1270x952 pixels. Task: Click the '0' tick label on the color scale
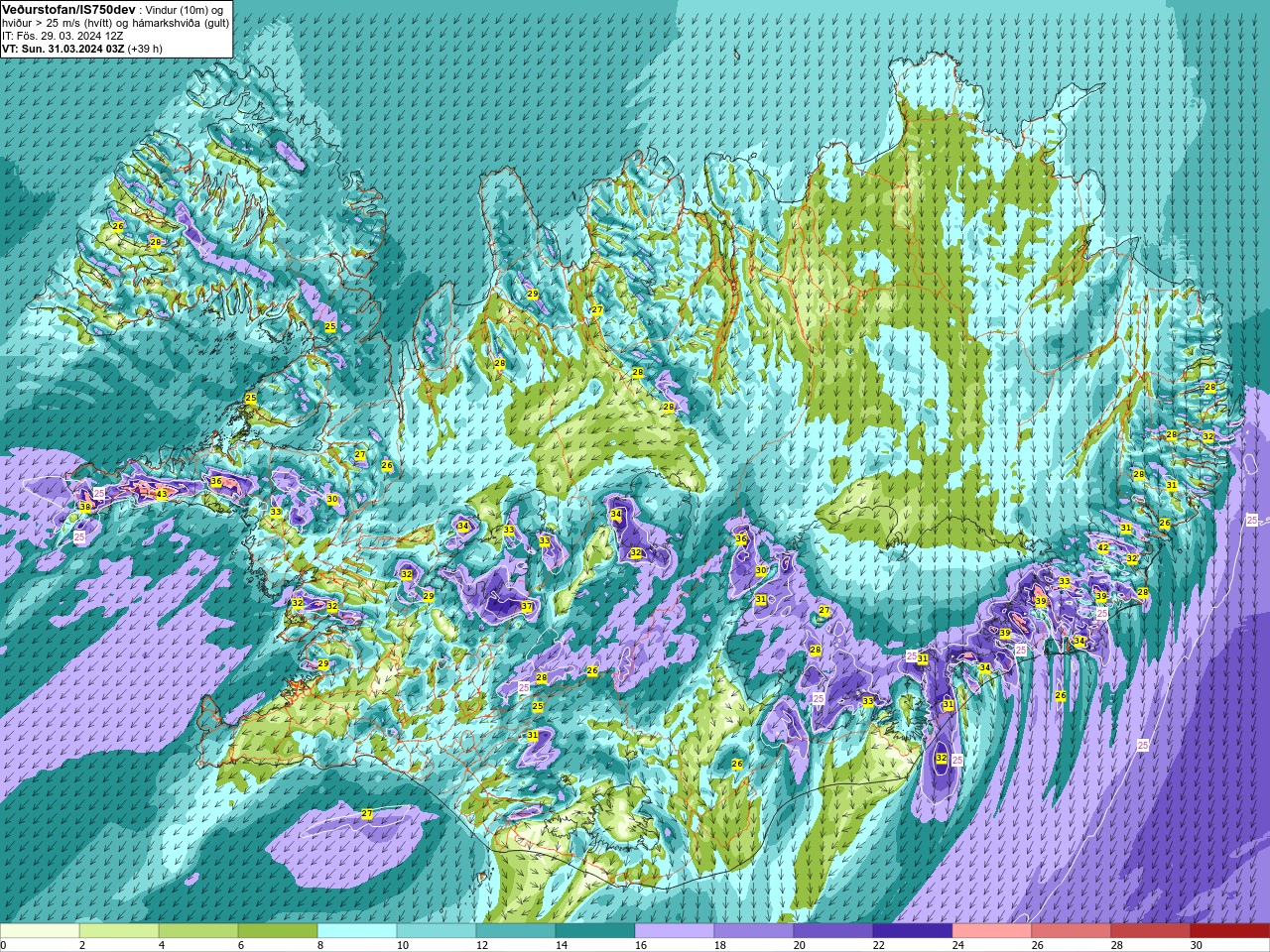[4, 945]
